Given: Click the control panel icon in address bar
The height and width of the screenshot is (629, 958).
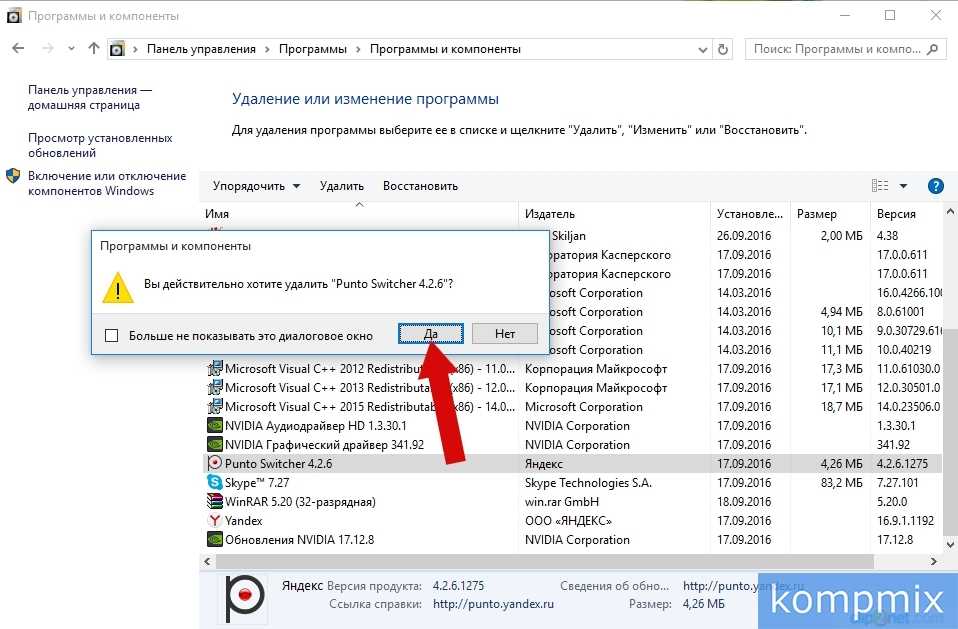Looking at the screenshot, I should [x=117, y=49].
